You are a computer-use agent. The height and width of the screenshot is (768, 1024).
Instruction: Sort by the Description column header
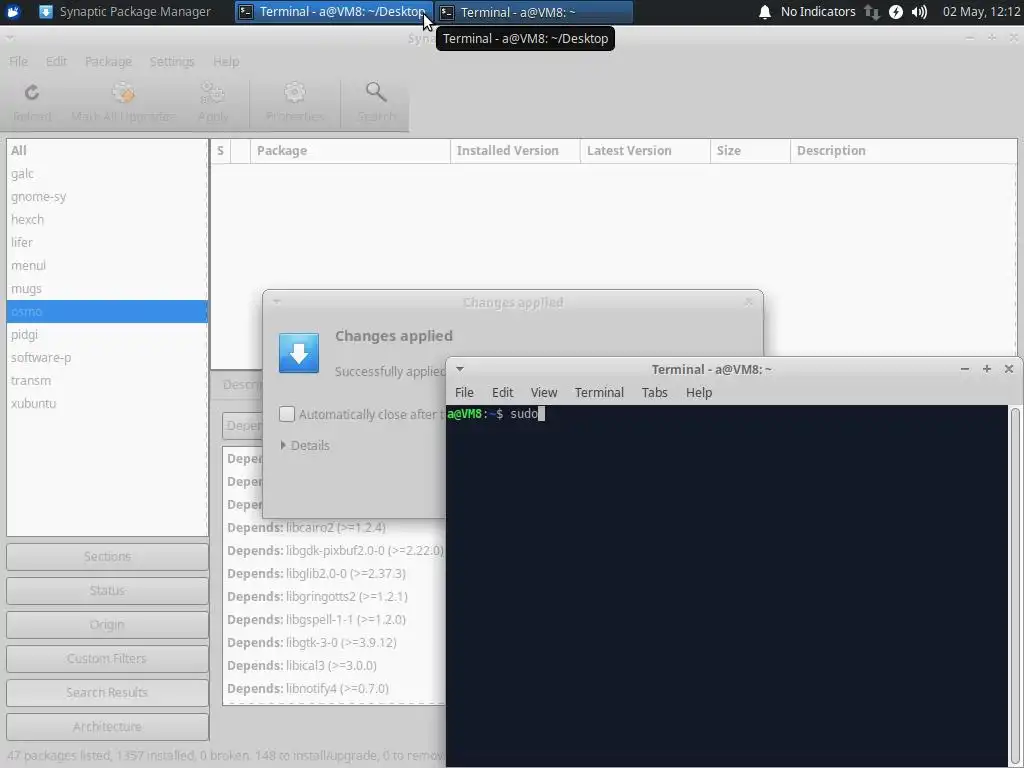pyautogui.click(x=903, y=151)
